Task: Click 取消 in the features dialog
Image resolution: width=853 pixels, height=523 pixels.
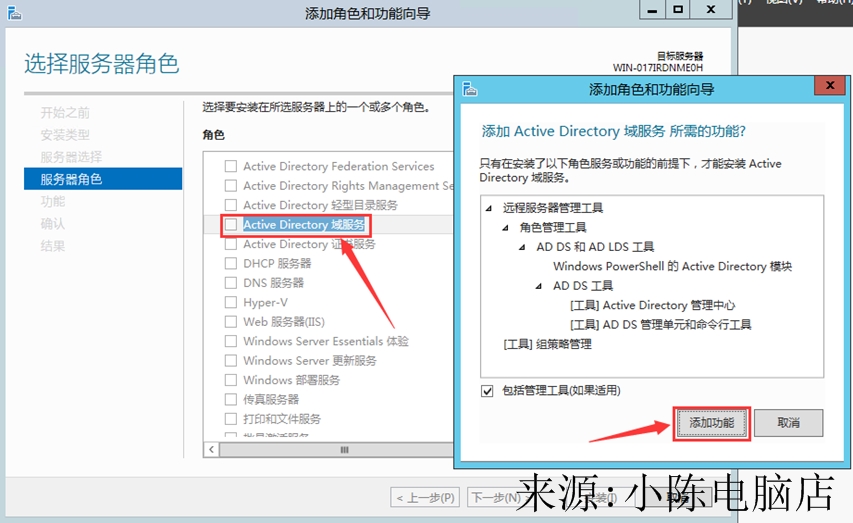Action: coord(788,423)
